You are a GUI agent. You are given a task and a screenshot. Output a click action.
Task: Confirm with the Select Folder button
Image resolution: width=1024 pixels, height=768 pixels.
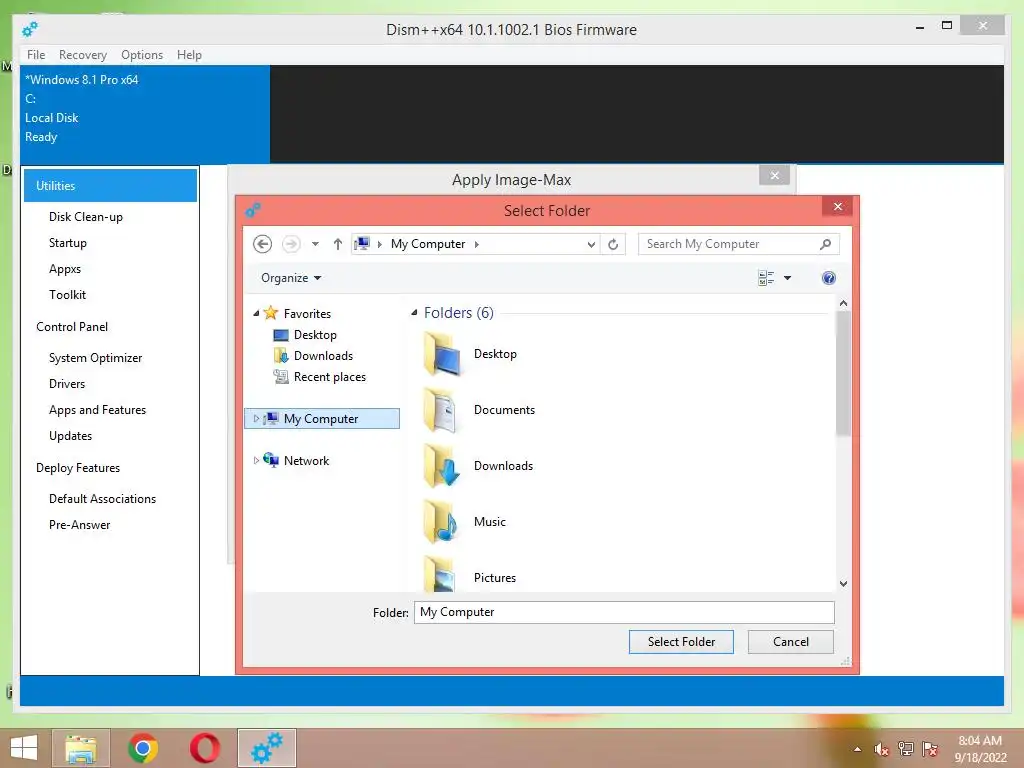681,642
